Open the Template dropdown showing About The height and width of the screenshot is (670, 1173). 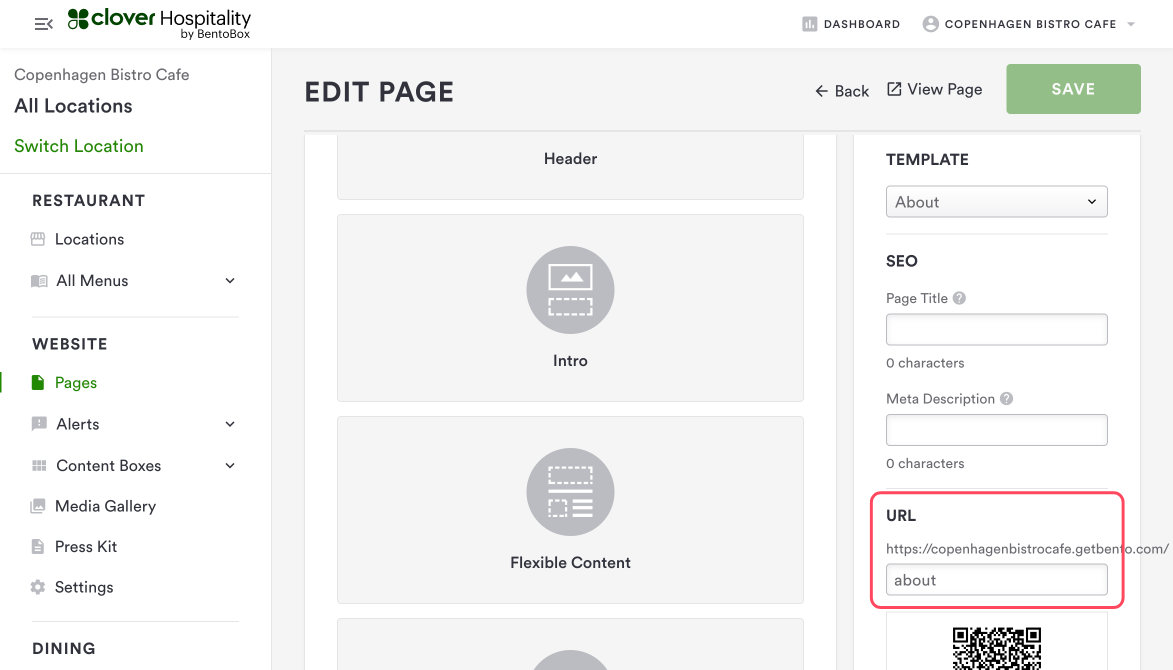pyautogui.click(x=996, y=202)
